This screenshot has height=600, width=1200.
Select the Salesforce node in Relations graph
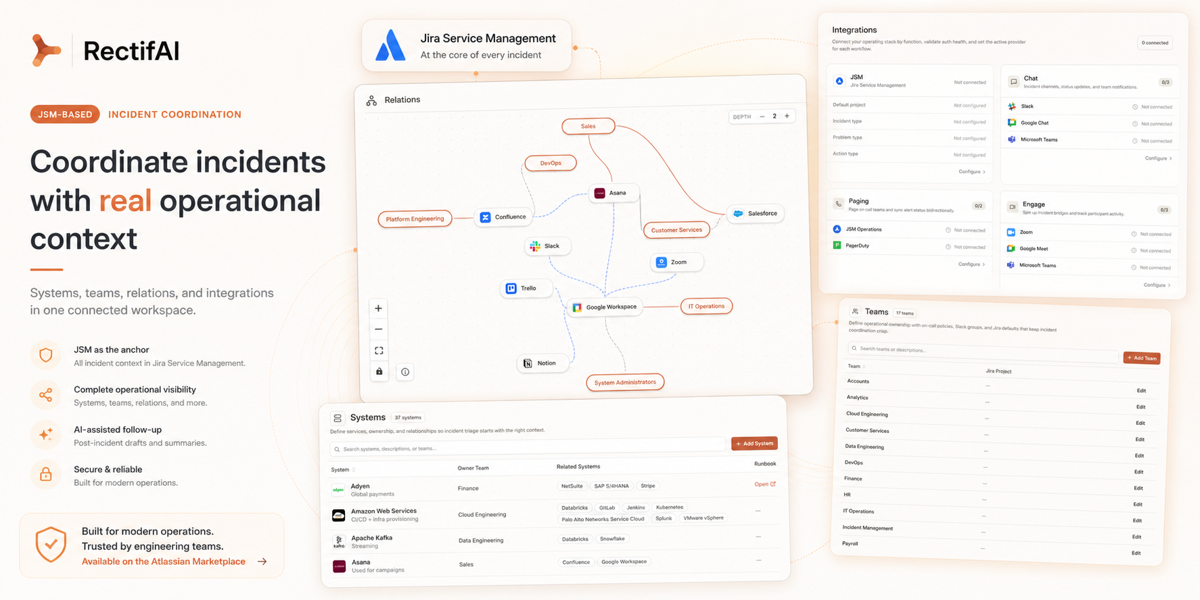(x=755, y=213)
